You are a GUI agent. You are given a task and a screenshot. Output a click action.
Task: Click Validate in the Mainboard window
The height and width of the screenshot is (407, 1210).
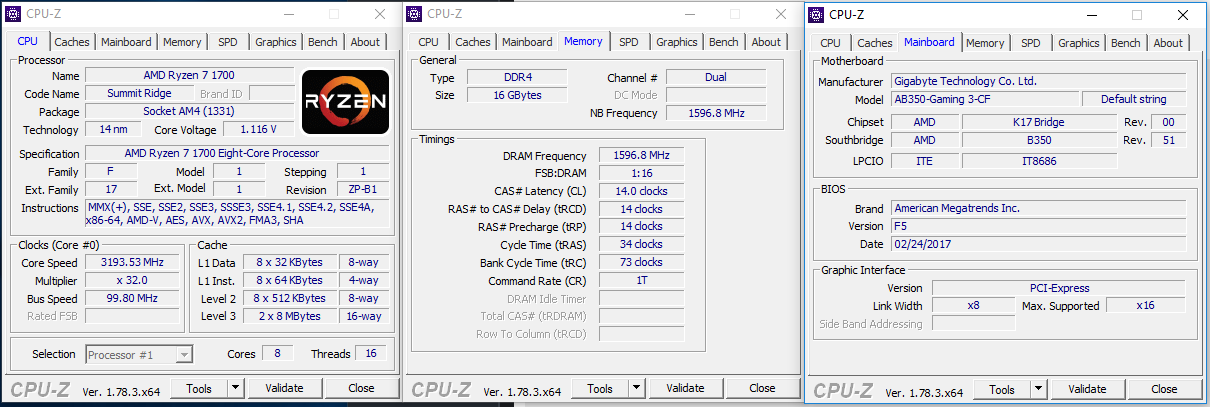tap(1087, 389)
